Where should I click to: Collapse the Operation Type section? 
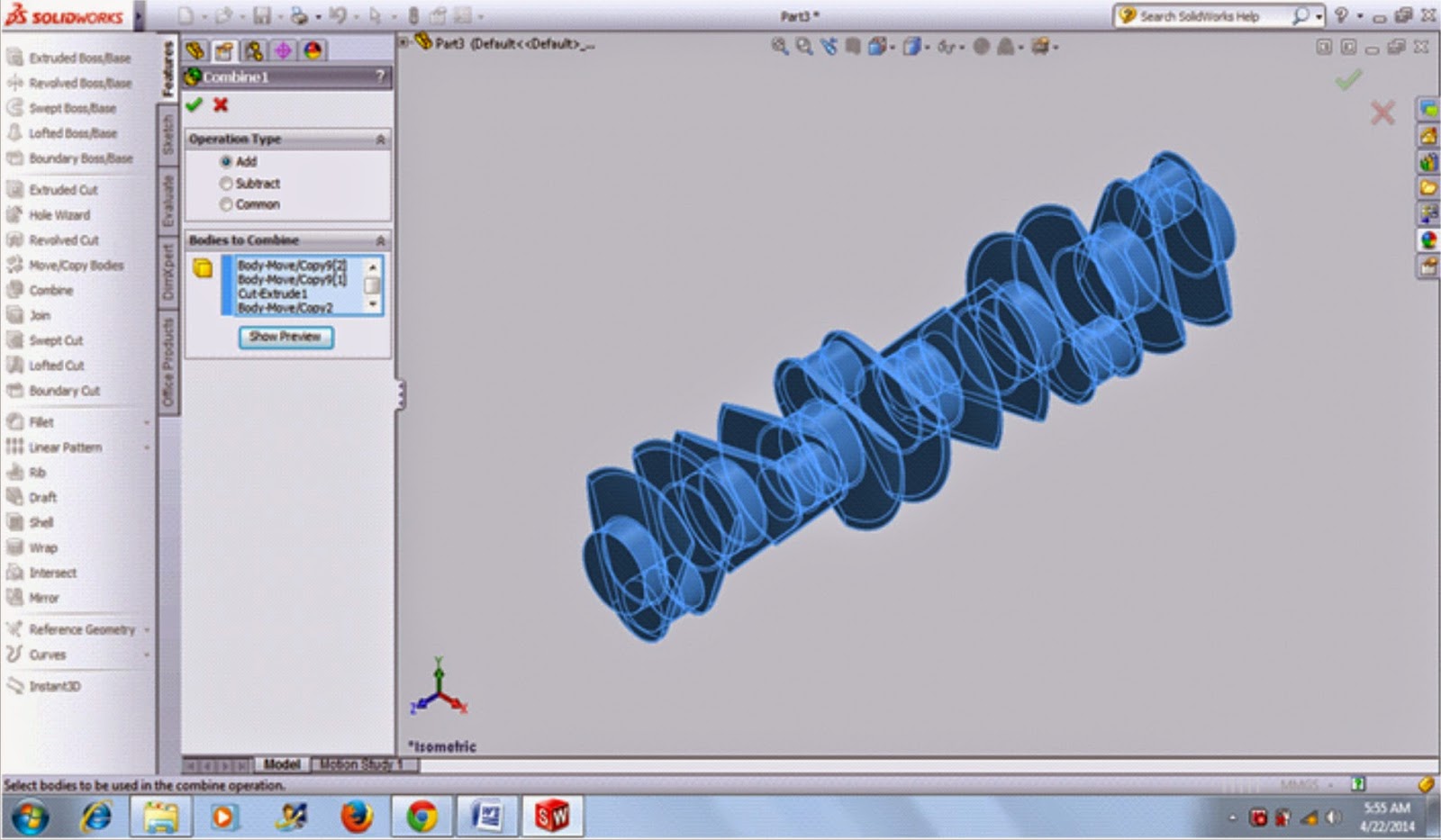380,140
